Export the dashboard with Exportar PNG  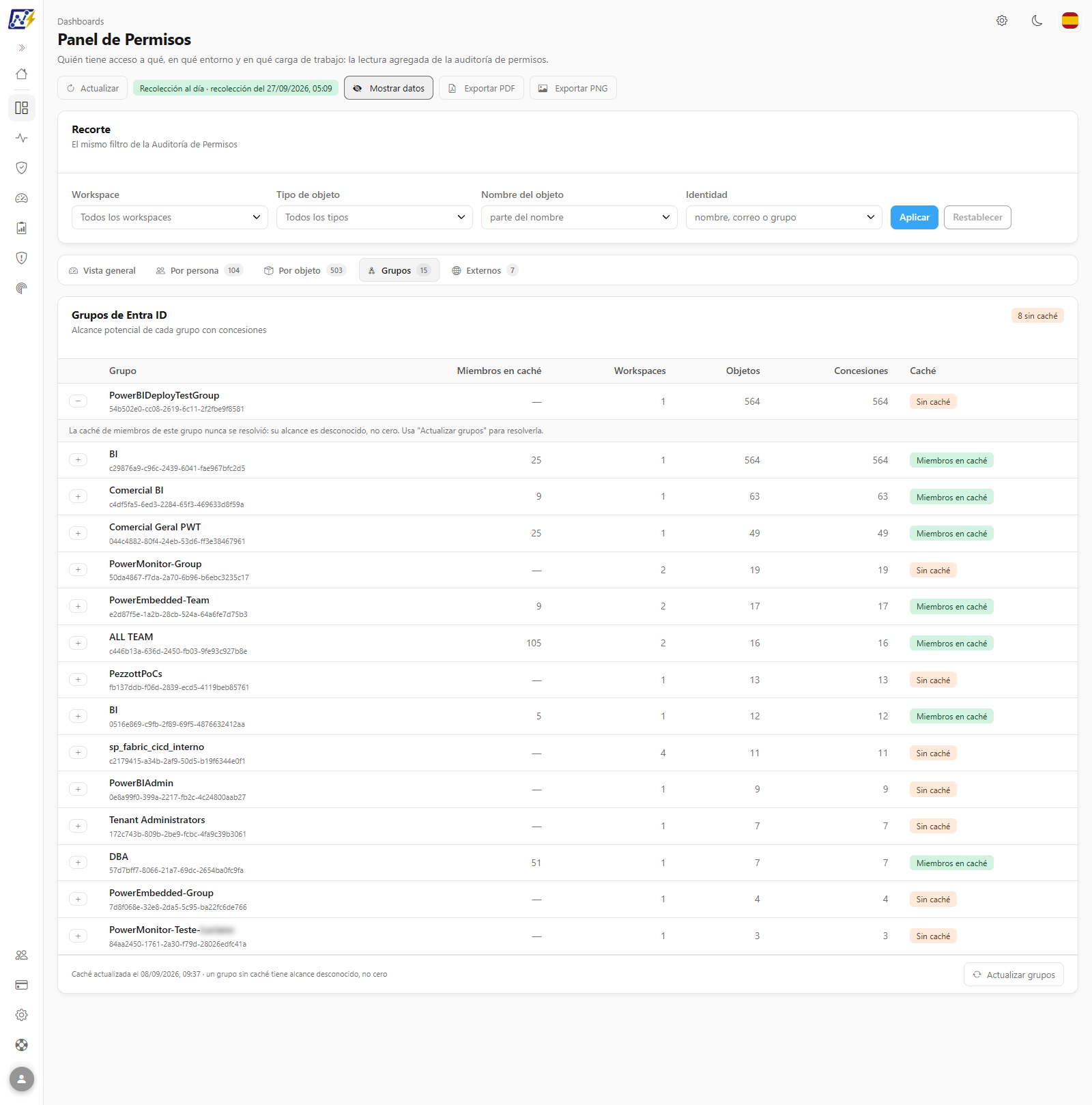(x=573, y=88)
